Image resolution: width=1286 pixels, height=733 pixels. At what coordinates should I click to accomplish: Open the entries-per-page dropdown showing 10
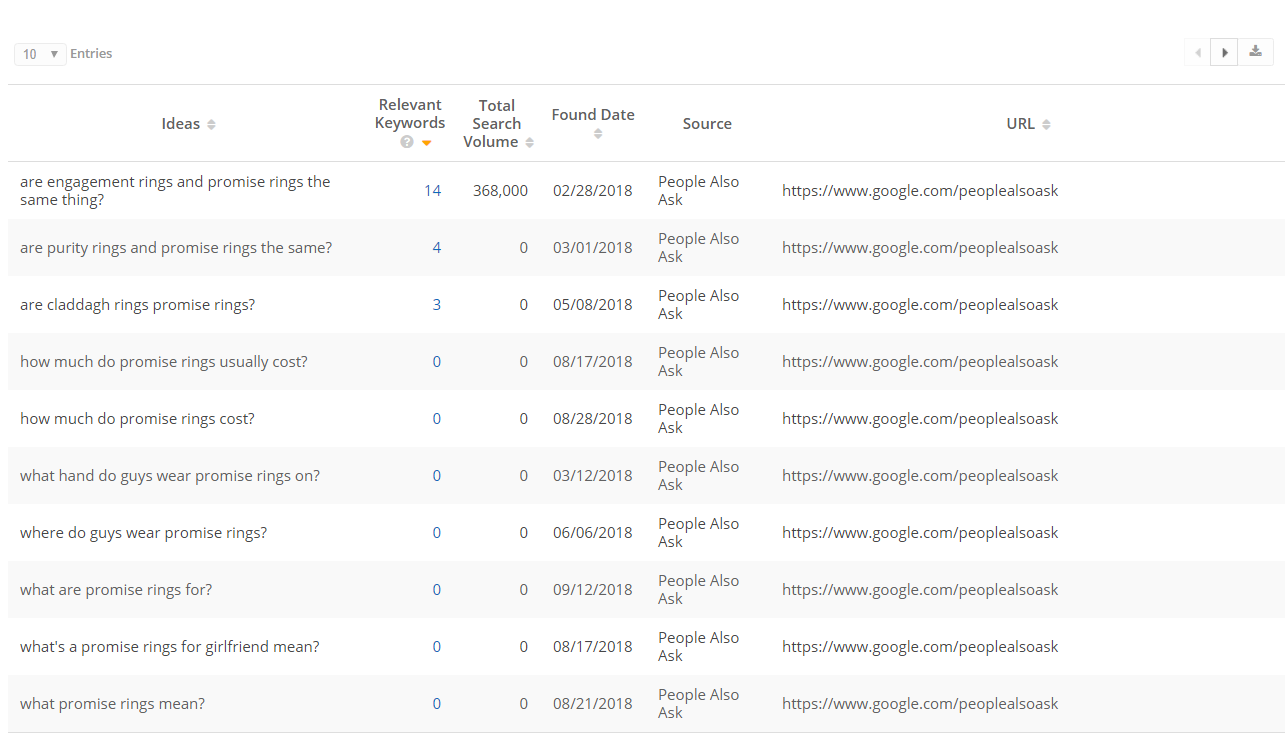(40, 54)
